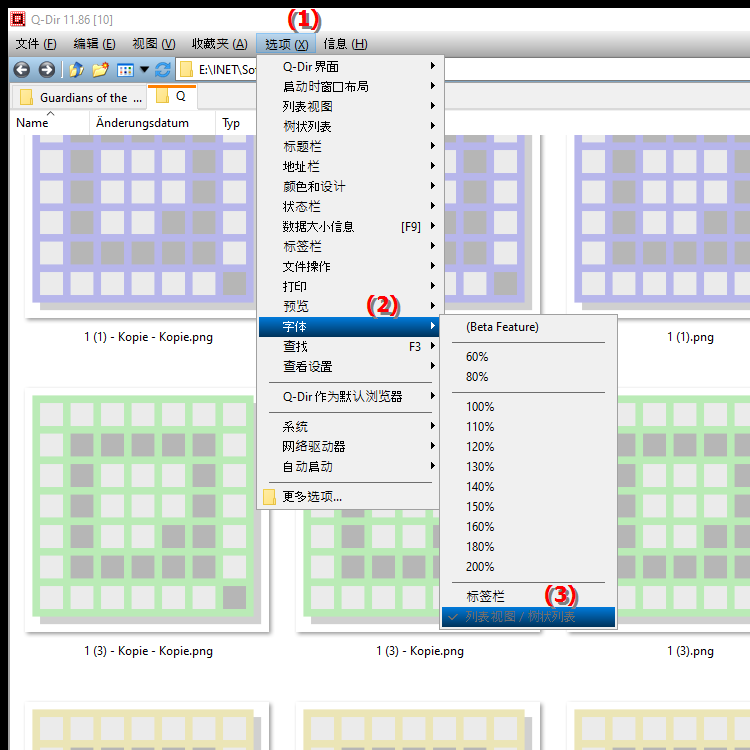The height and width of the screenshot is (750, 750).
Task: Set font size to 150%
Action: 529,507
